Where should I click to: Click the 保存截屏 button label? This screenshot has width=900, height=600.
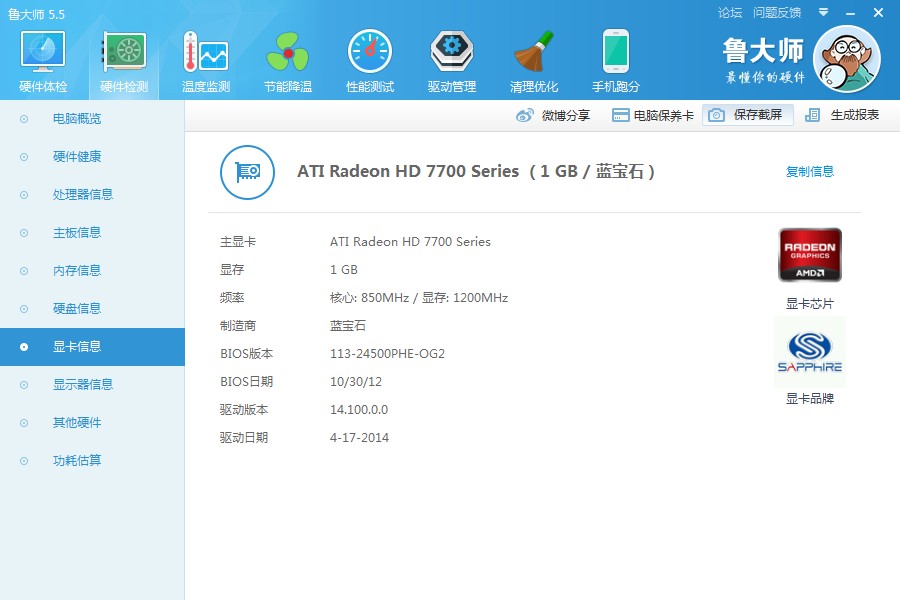pos(758,115)
